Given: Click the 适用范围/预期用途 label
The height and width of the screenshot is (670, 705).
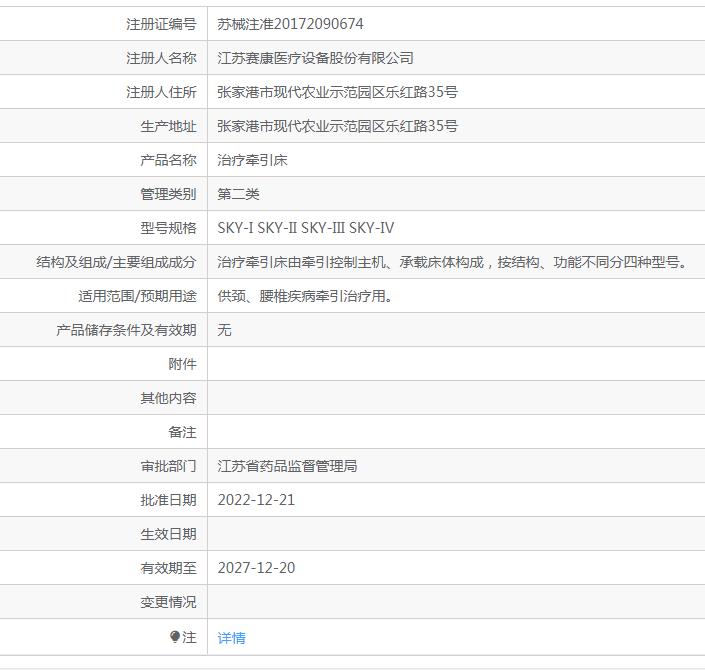Looking at the screenshot, I should click(138, 296).
